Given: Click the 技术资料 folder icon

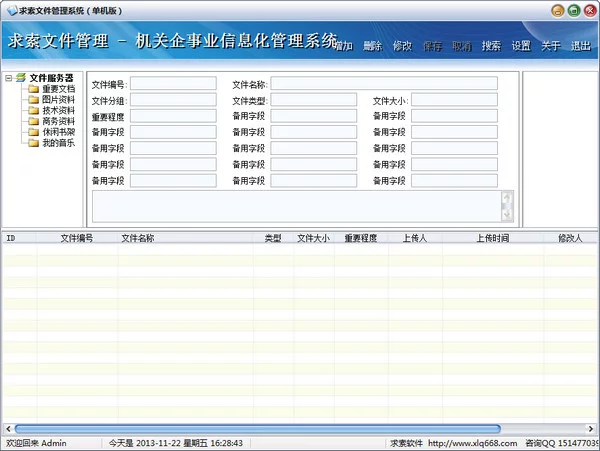Looking at the screenshot, I should click(34, 111).
